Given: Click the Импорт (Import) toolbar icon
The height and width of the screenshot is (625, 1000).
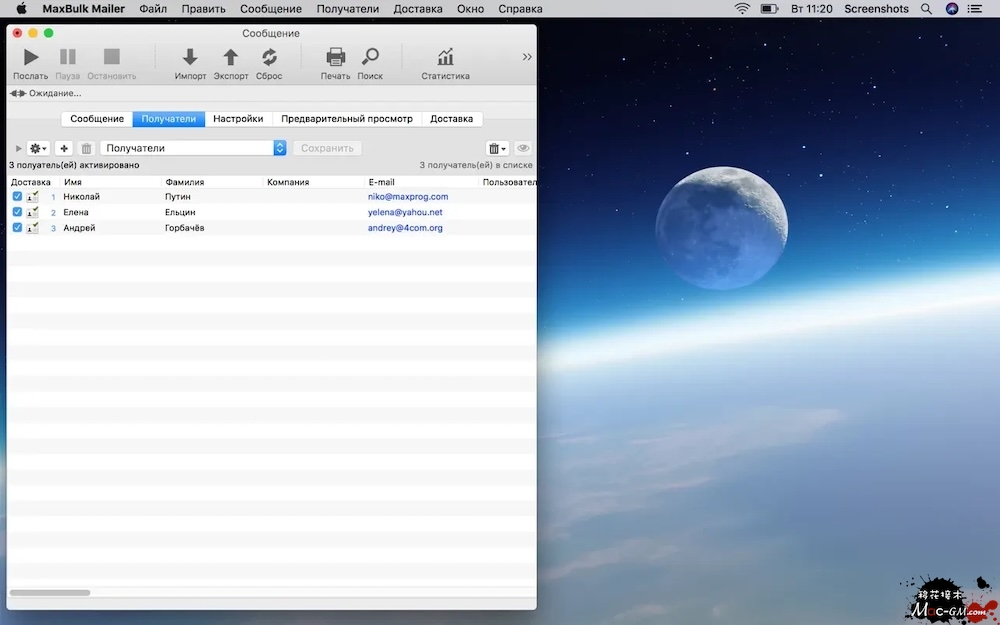Looking at the screenshot, I should (x=190, y=58).
